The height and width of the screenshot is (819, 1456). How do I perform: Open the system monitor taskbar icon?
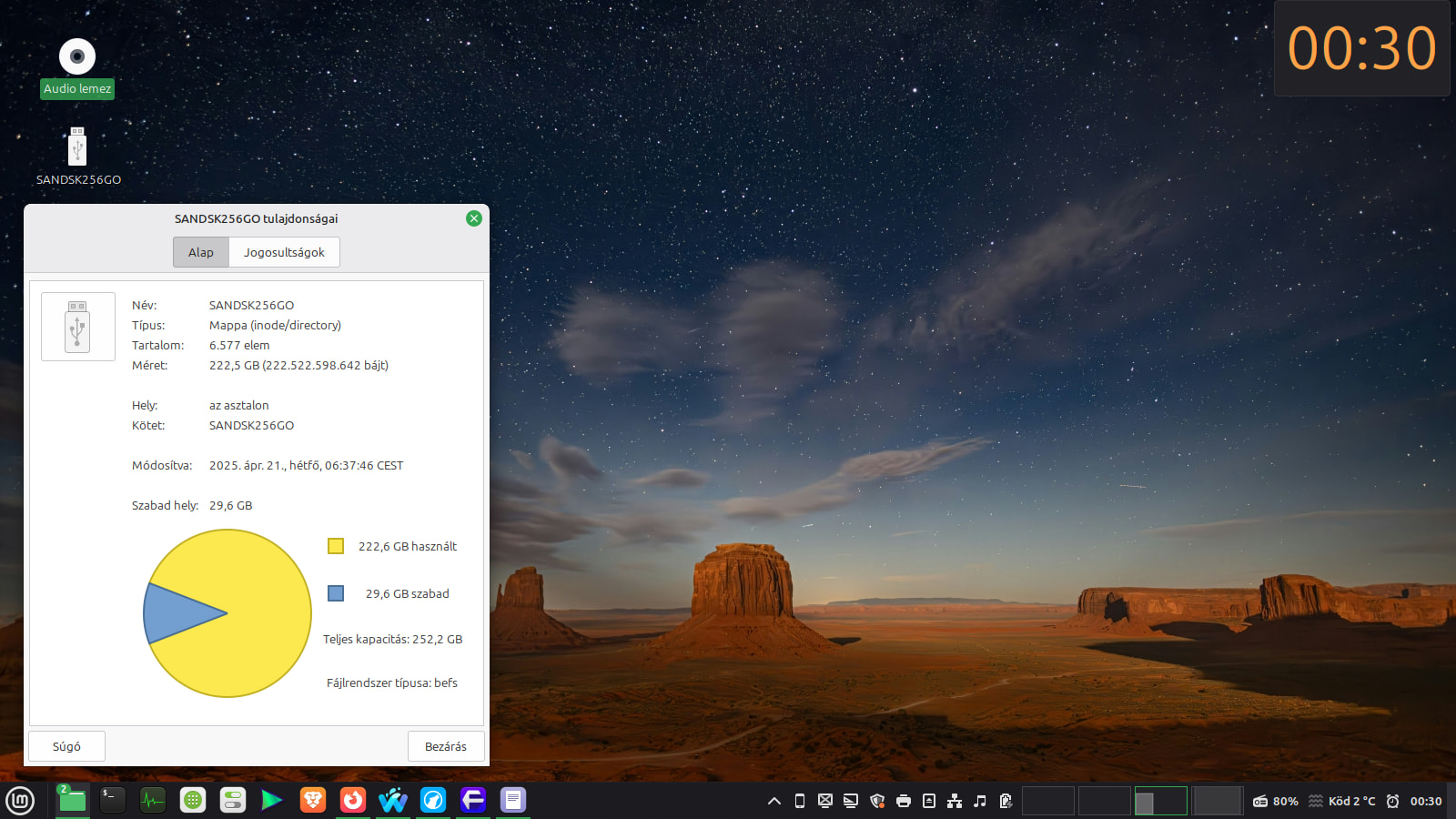pos(152,801)
